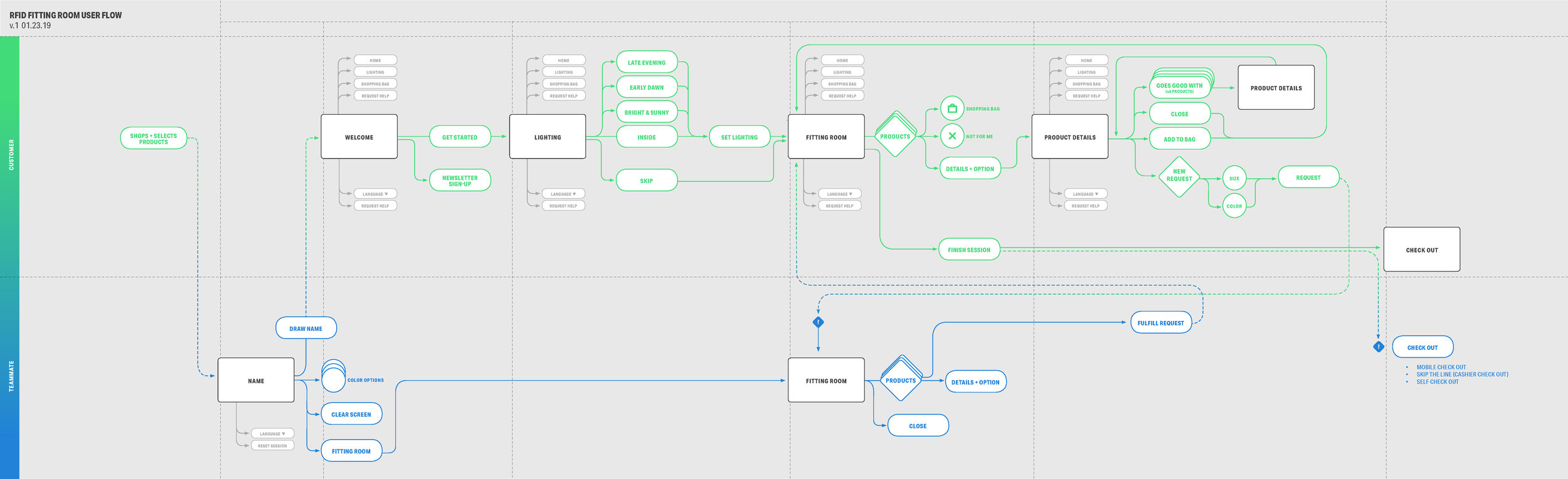Select the Lighting screen box

548,137
